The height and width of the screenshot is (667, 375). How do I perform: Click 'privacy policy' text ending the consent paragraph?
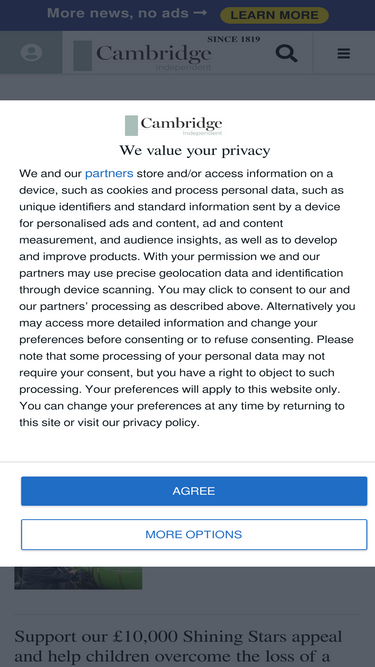click(160, 422)
